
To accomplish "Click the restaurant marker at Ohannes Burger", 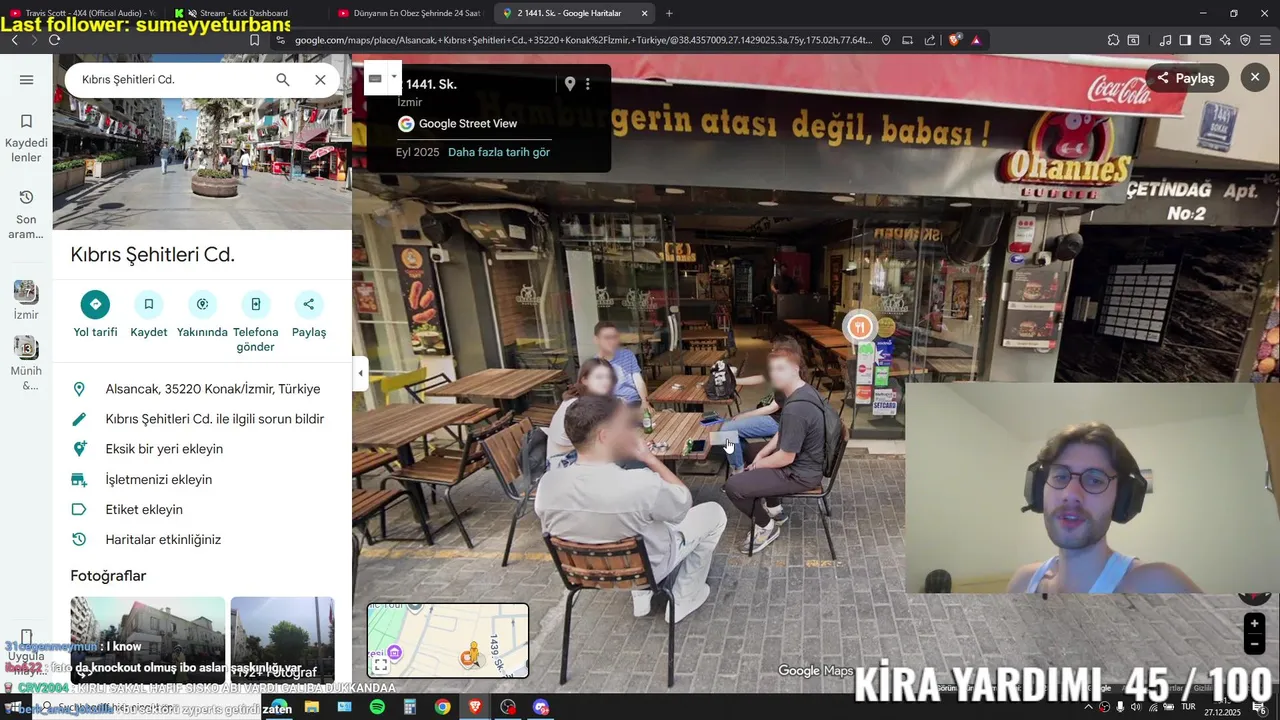I will pos(859,327).
